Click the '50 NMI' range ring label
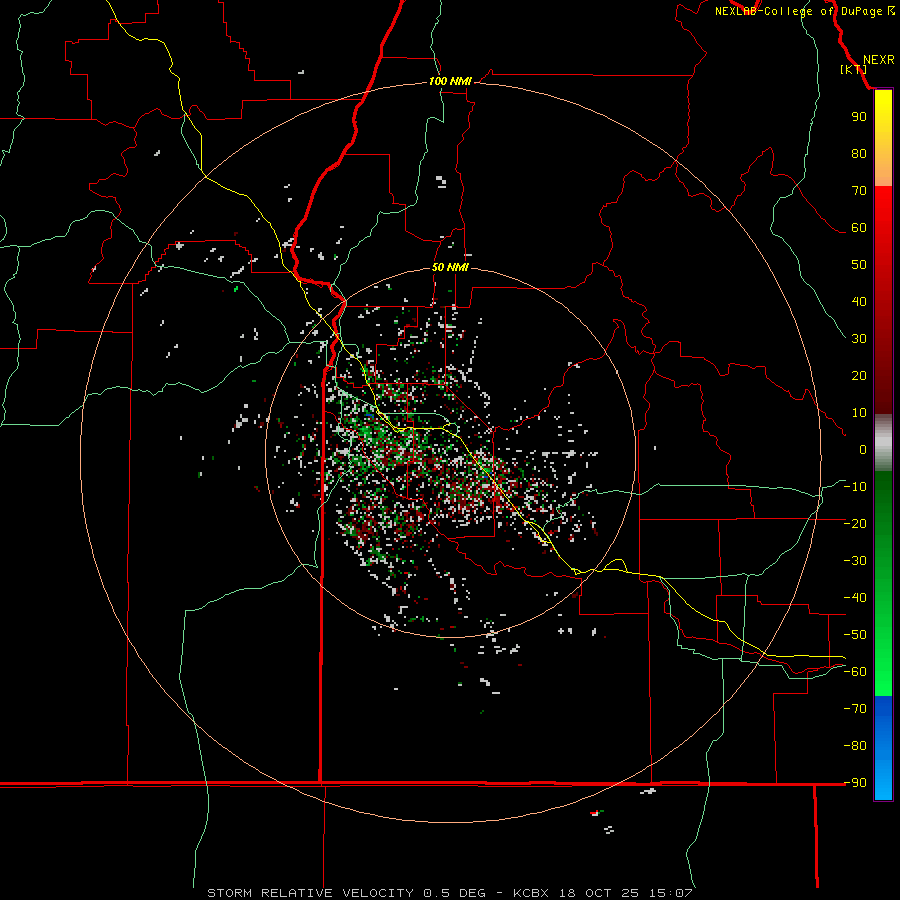Image resolution: width=900 pixels, height=900 pixels. coord(450,267)
